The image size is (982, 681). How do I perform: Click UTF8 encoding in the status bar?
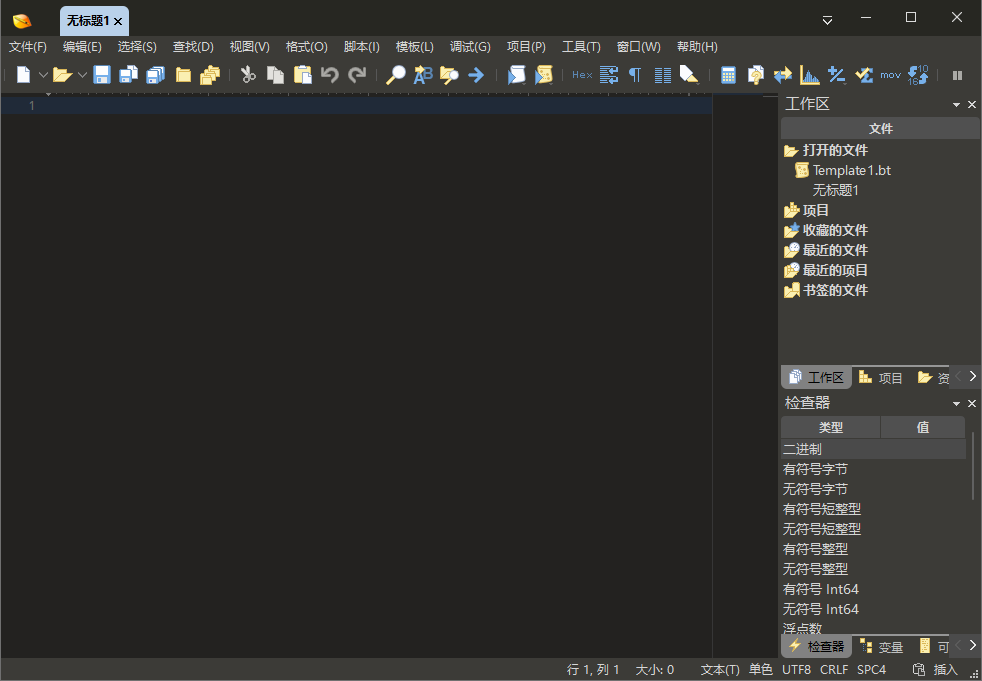[796, 670]
